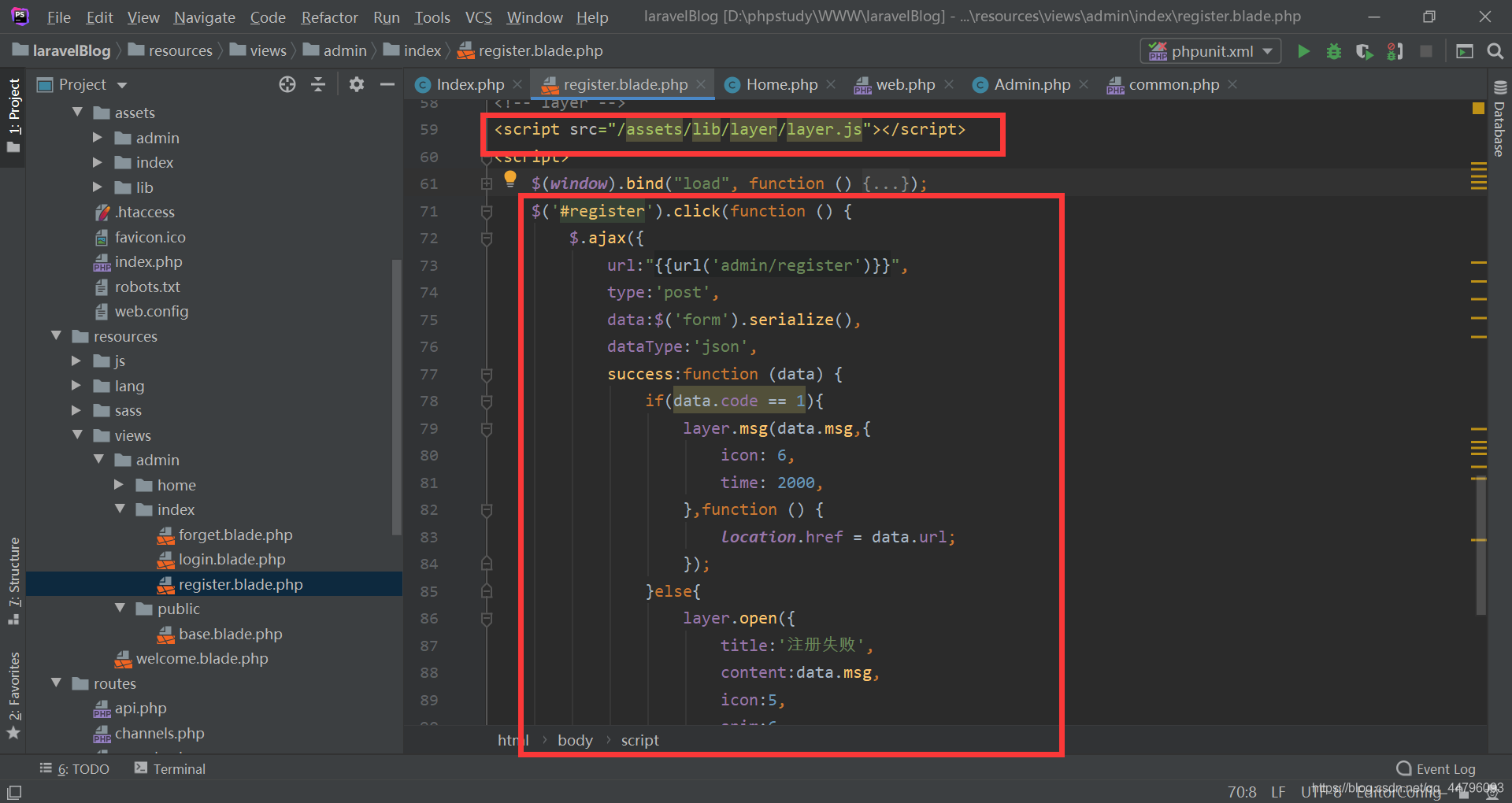Click the intention lightbulb on line 61
The width and height of the screenshot is (1512, 803).
coord(510,179)
